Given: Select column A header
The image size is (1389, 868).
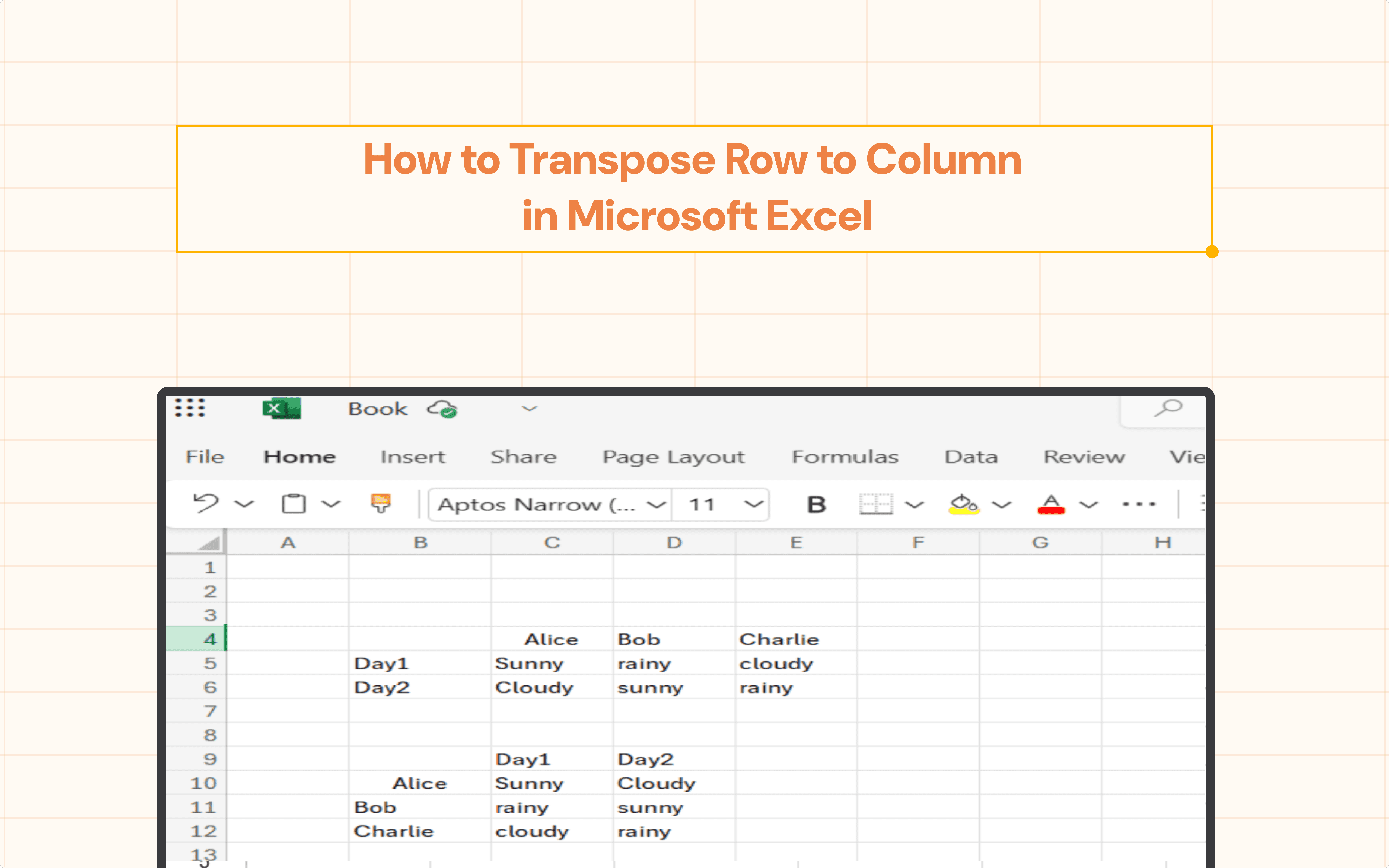Looking at the screenshot, I should 288,542.
